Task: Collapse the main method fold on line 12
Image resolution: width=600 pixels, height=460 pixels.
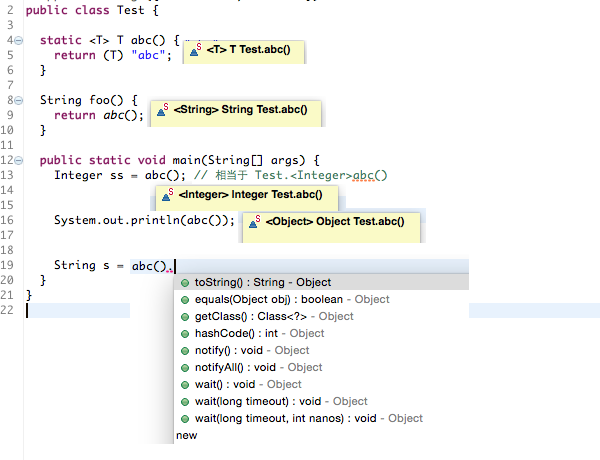Action: [21, 160]
